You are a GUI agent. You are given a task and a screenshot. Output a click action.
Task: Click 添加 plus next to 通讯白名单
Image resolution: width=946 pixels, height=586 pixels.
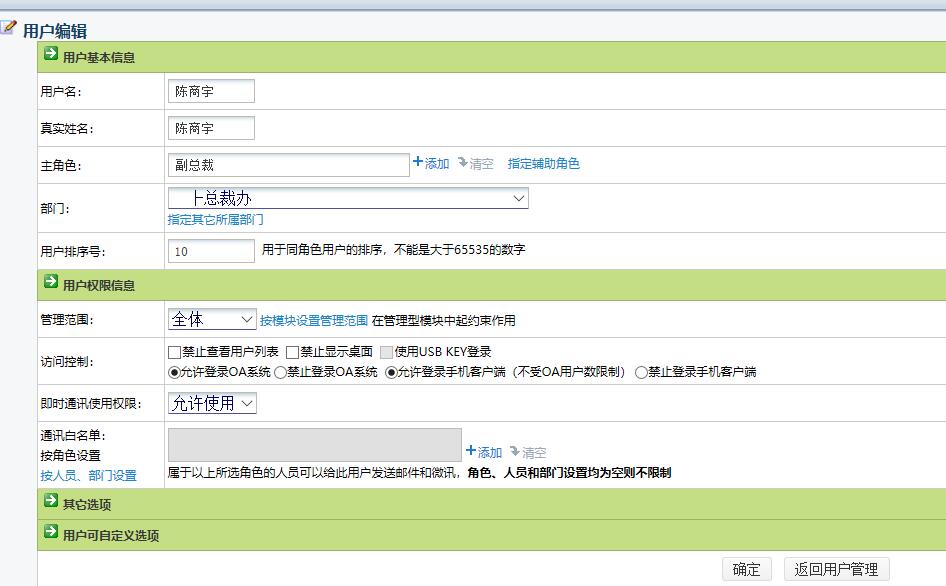pyautogui.click(x=484, y=452)
